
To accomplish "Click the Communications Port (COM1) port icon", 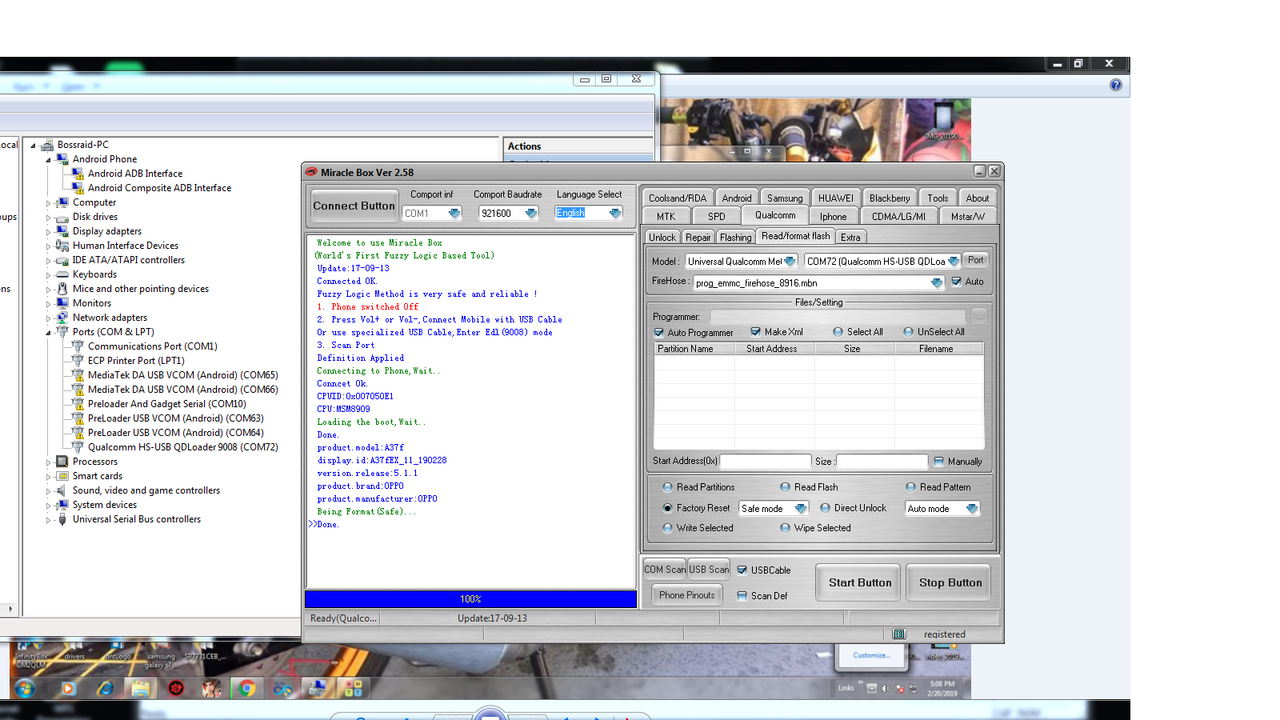I will point(79,346).
